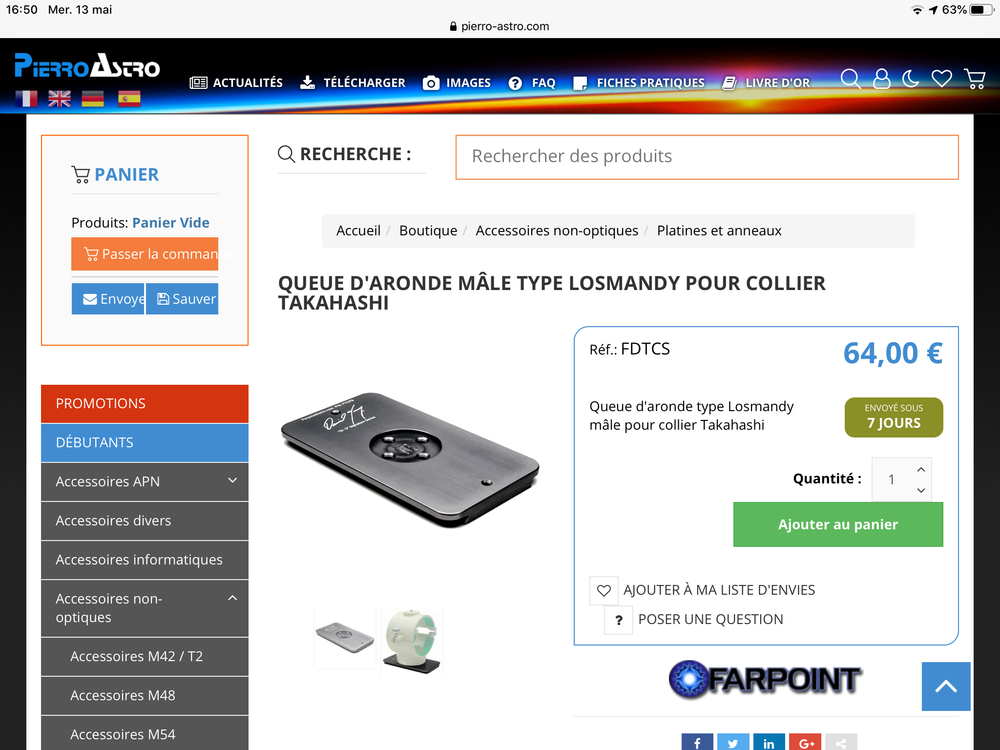Screen dimensions: 1000x750
Task: Decrease quantity with the down arrow
Action: [921, 490]
